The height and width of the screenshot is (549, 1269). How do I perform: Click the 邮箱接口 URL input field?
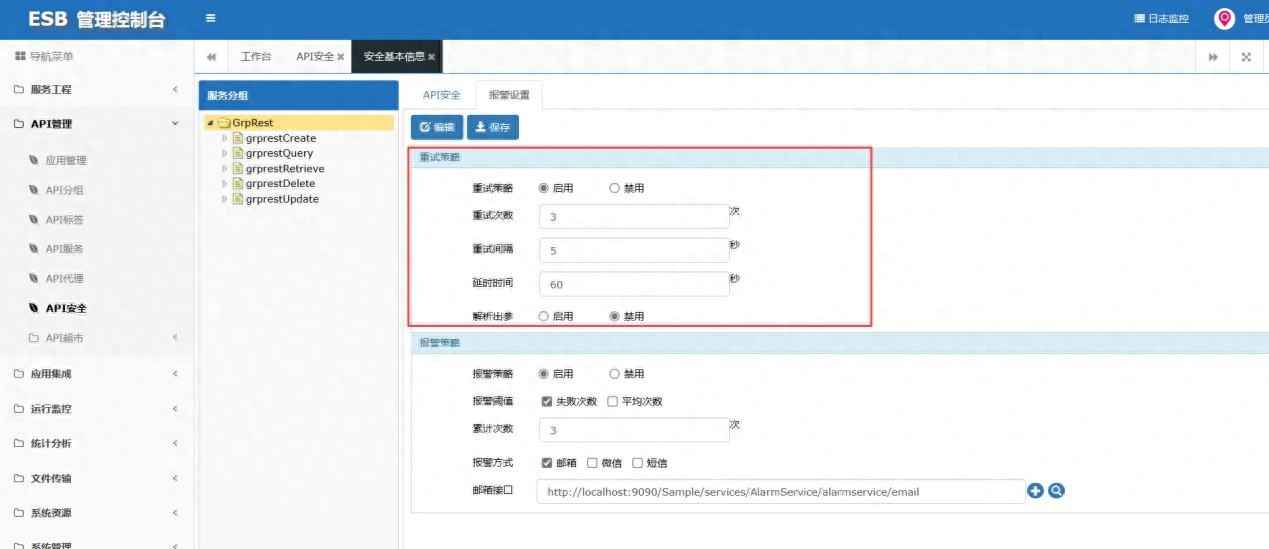click(x=781, y=492)
